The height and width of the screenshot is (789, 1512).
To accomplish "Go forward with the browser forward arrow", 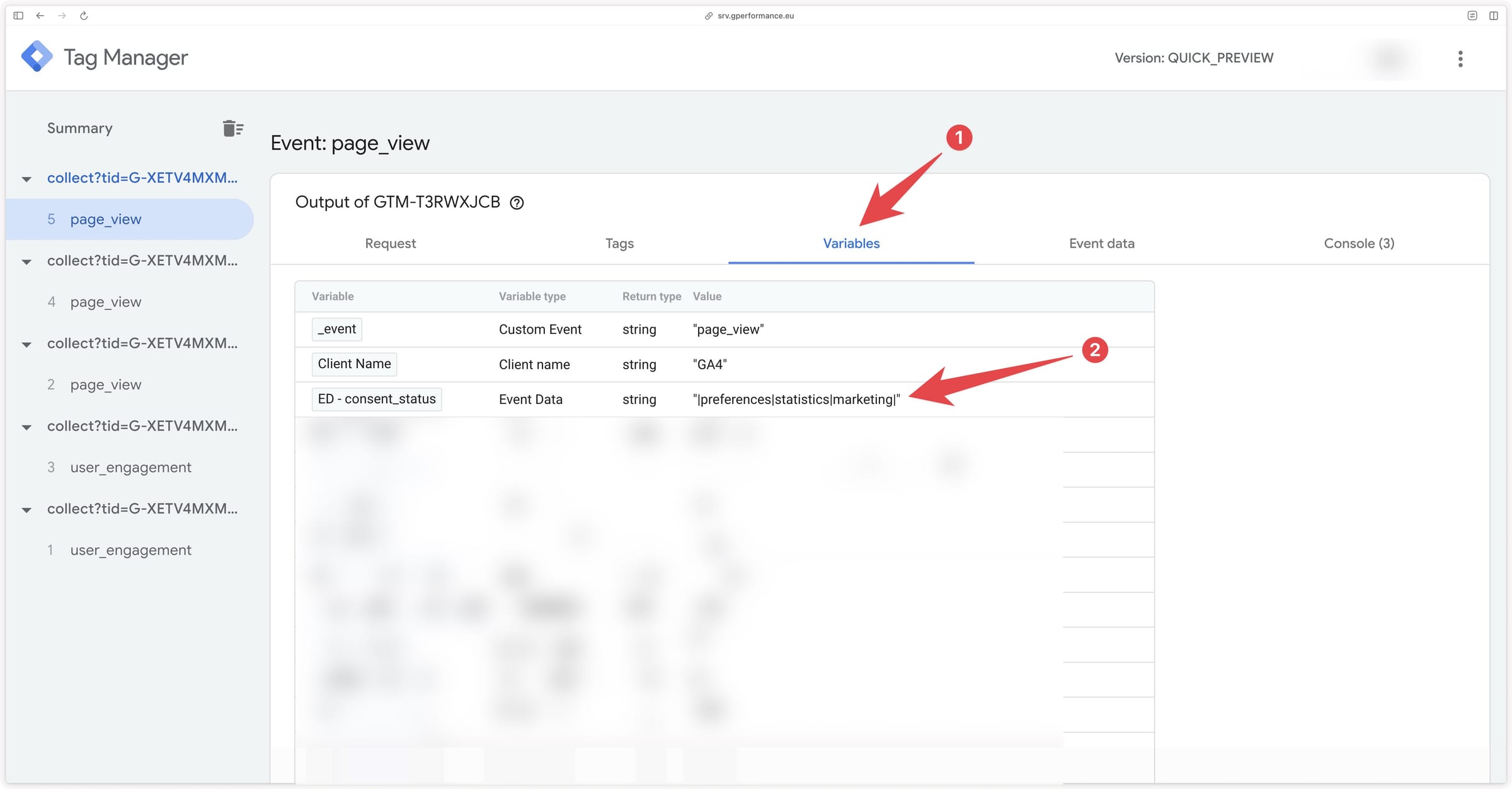I will point(62,16).
